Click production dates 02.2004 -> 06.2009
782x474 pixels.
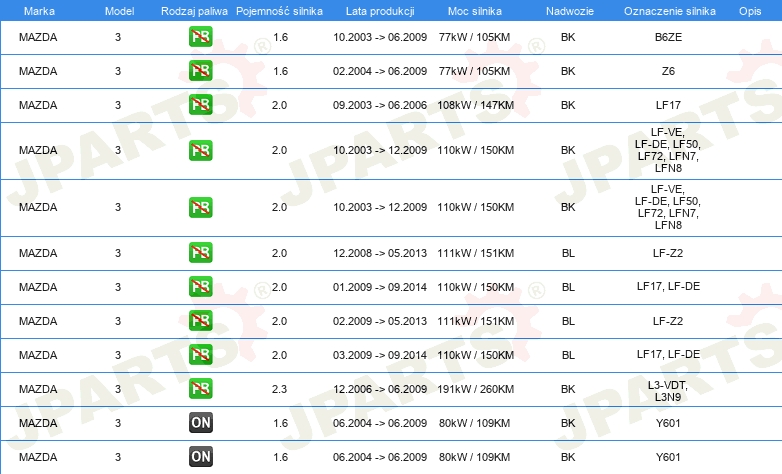point(380,71)
